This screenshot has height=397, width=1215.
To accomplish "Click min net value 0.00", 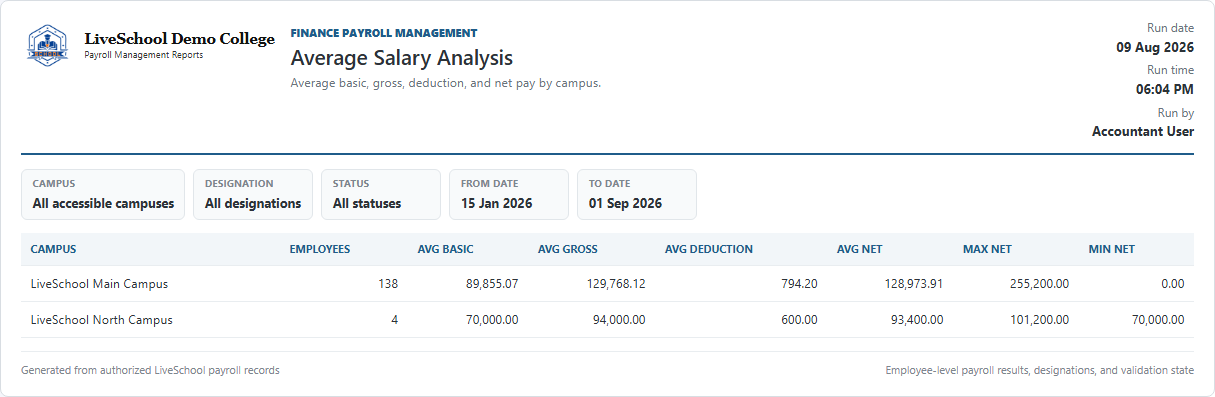I will (x=1174, y=284).
